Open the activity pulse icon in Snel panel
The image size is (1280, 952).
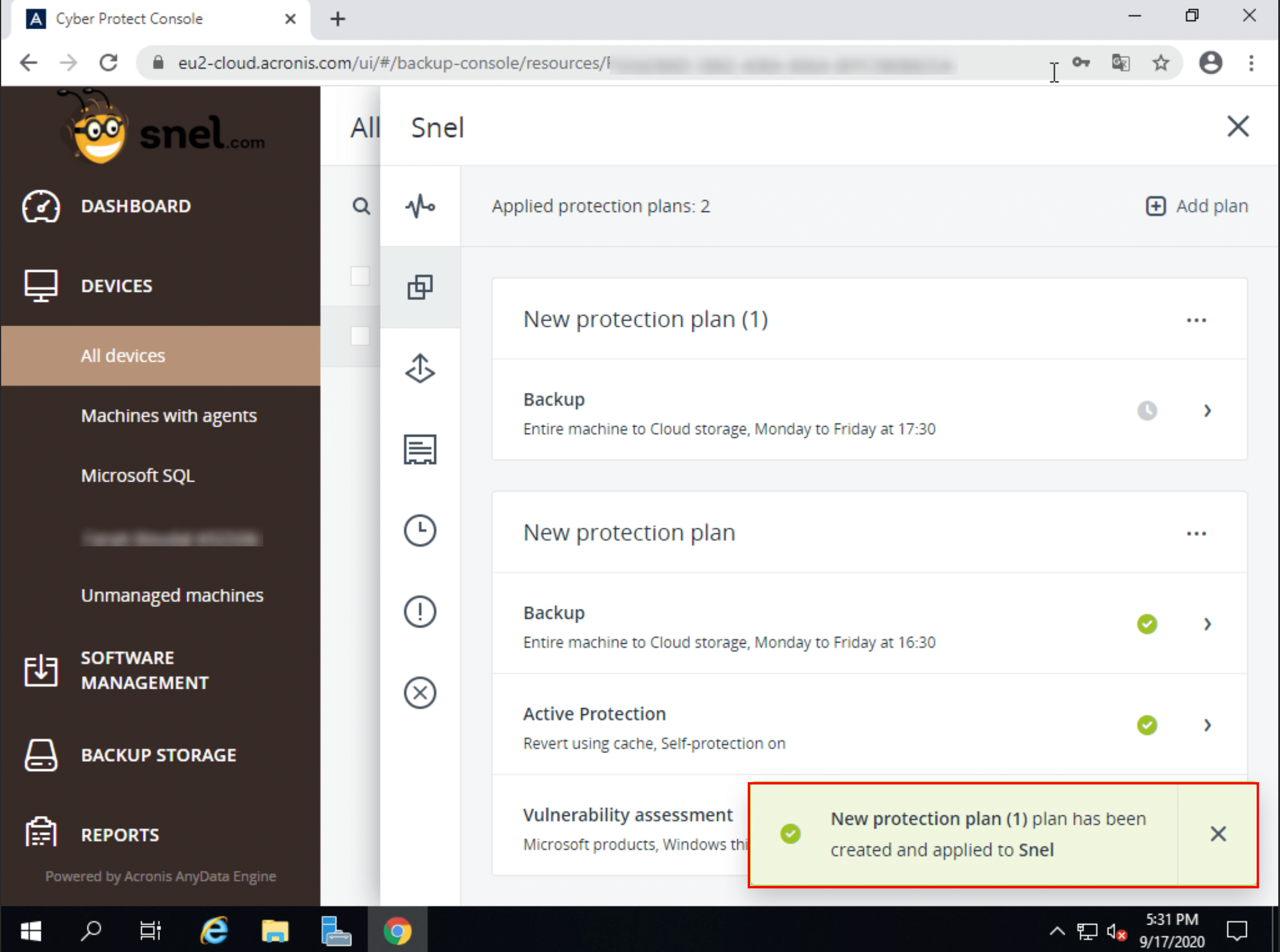click(x=420, y=206)
